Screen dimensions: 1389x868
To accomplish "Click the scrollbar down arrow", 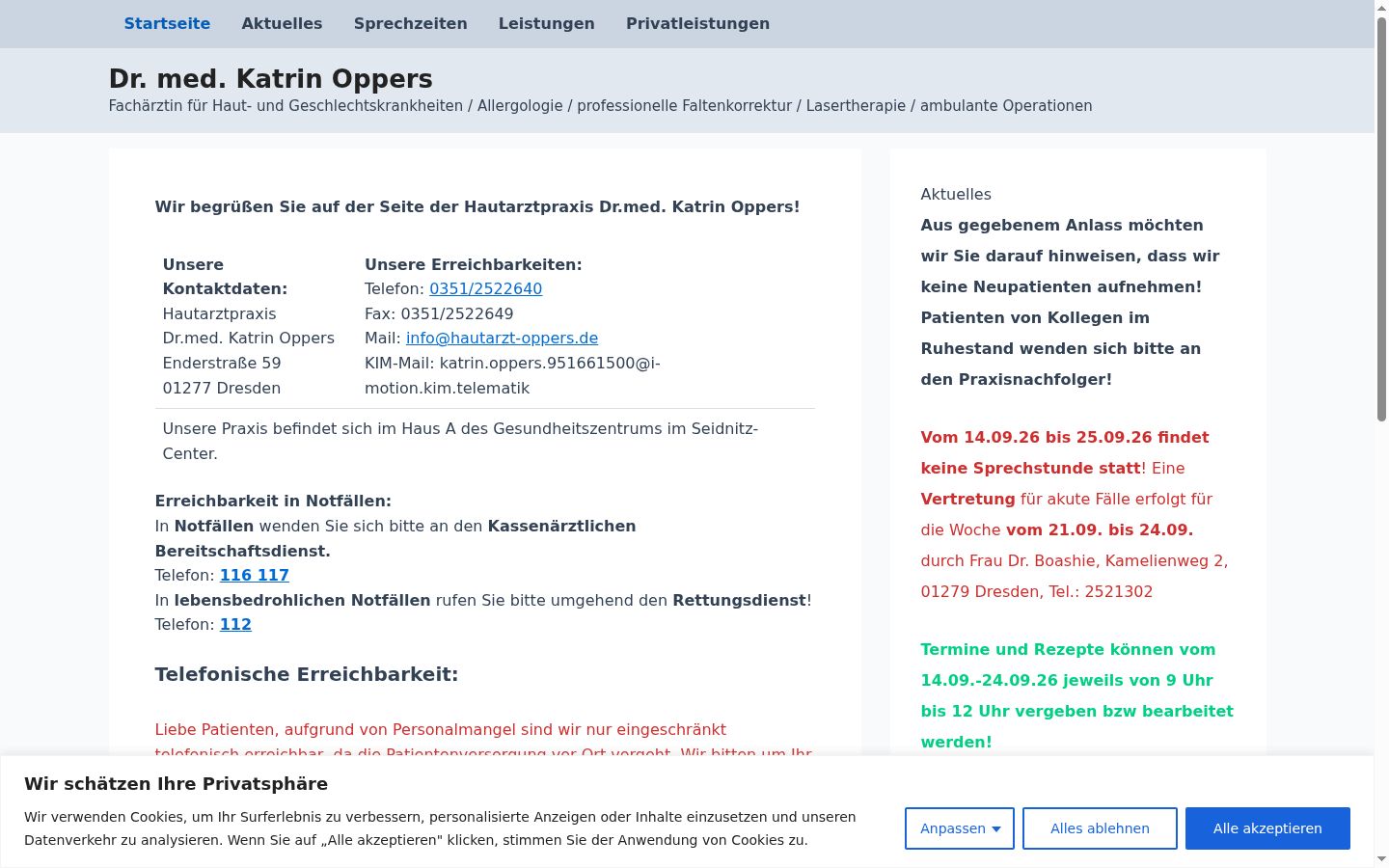I will tap(1381, 859).
